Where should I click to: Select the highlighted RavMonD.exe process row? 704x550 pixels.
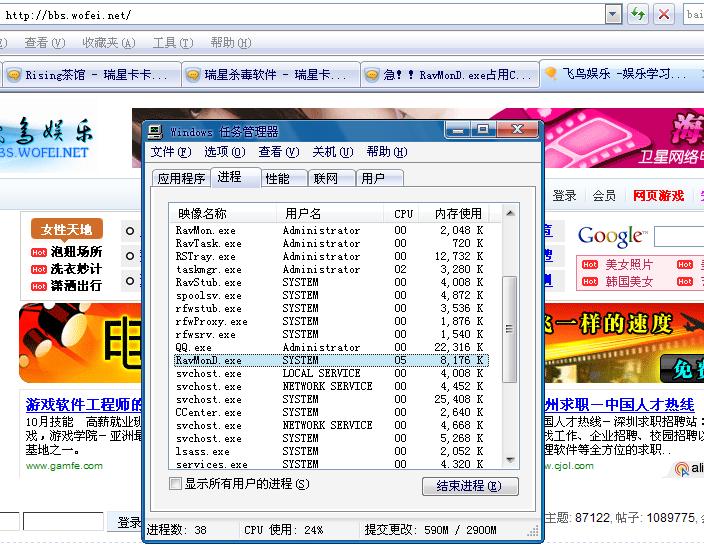point(331,361)
